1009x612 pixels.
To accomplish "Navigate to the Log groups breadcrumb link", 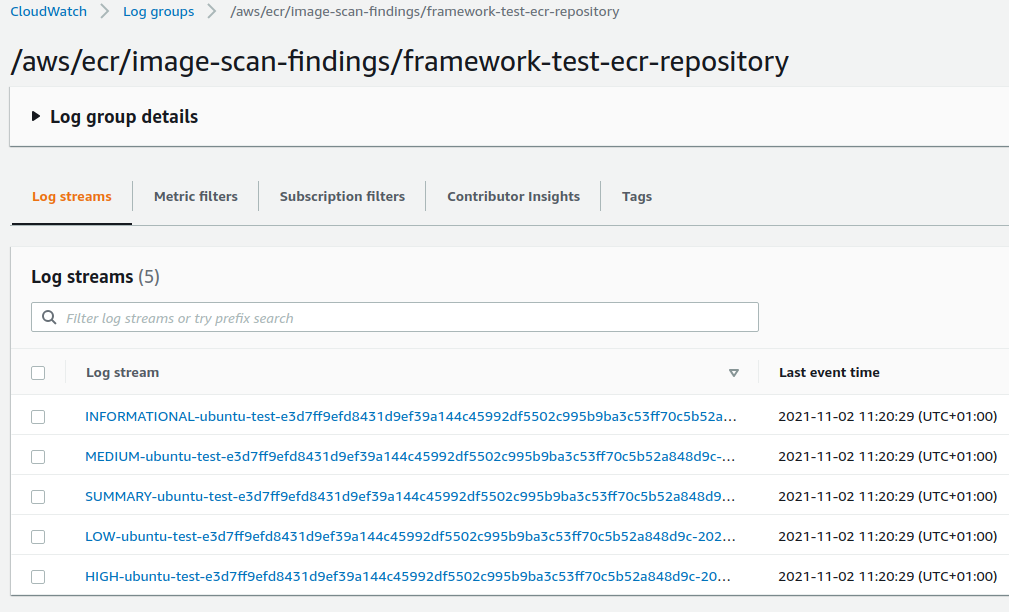I will pos(158,12).
